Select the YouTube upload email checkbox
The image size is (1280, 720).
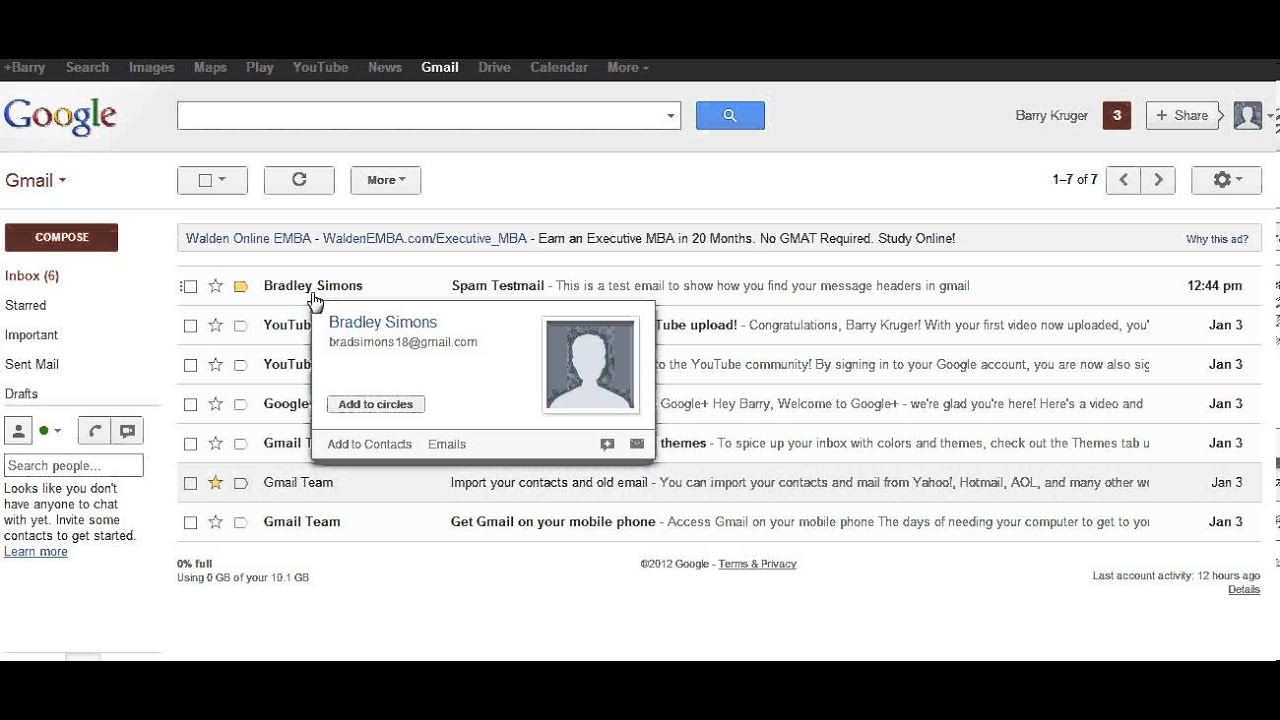pos(190,326)
